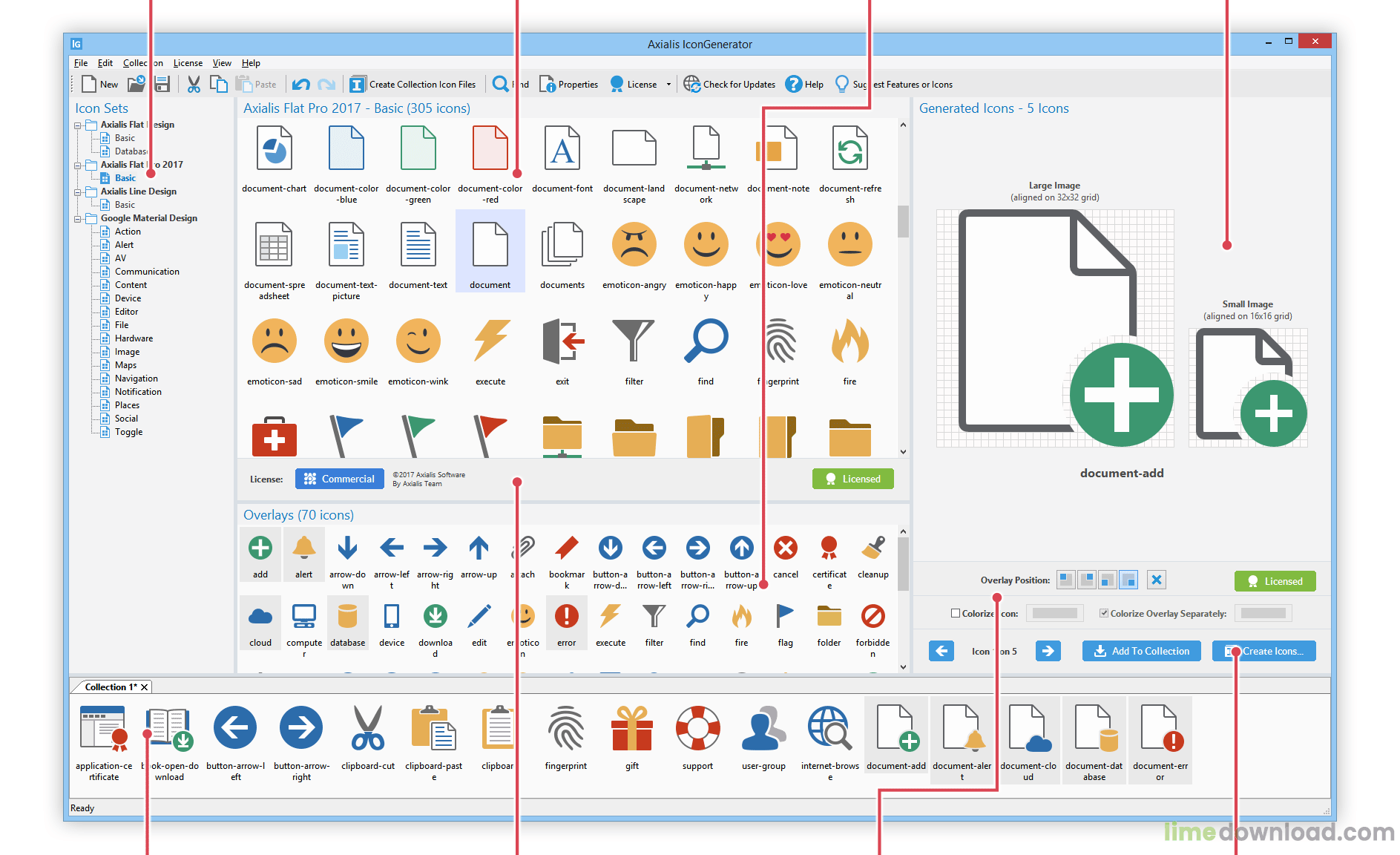1400x855 pixels.
Task: Select the bookmark overlay
Action: click(x=567, y=549)
